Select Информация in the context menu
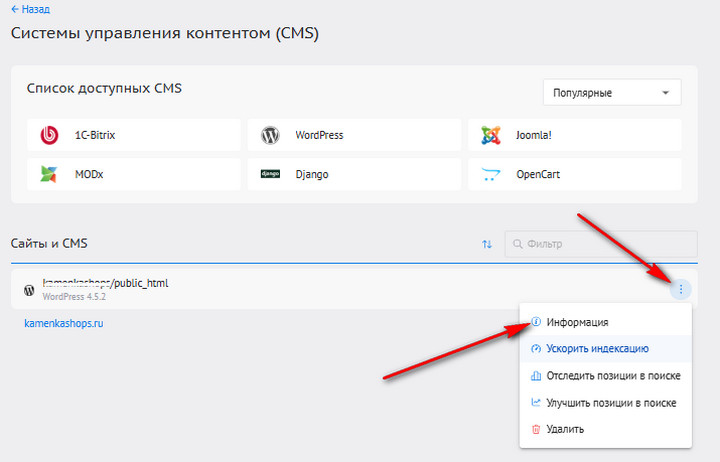This screenshot has width=720, height=462. pos(606,322)
